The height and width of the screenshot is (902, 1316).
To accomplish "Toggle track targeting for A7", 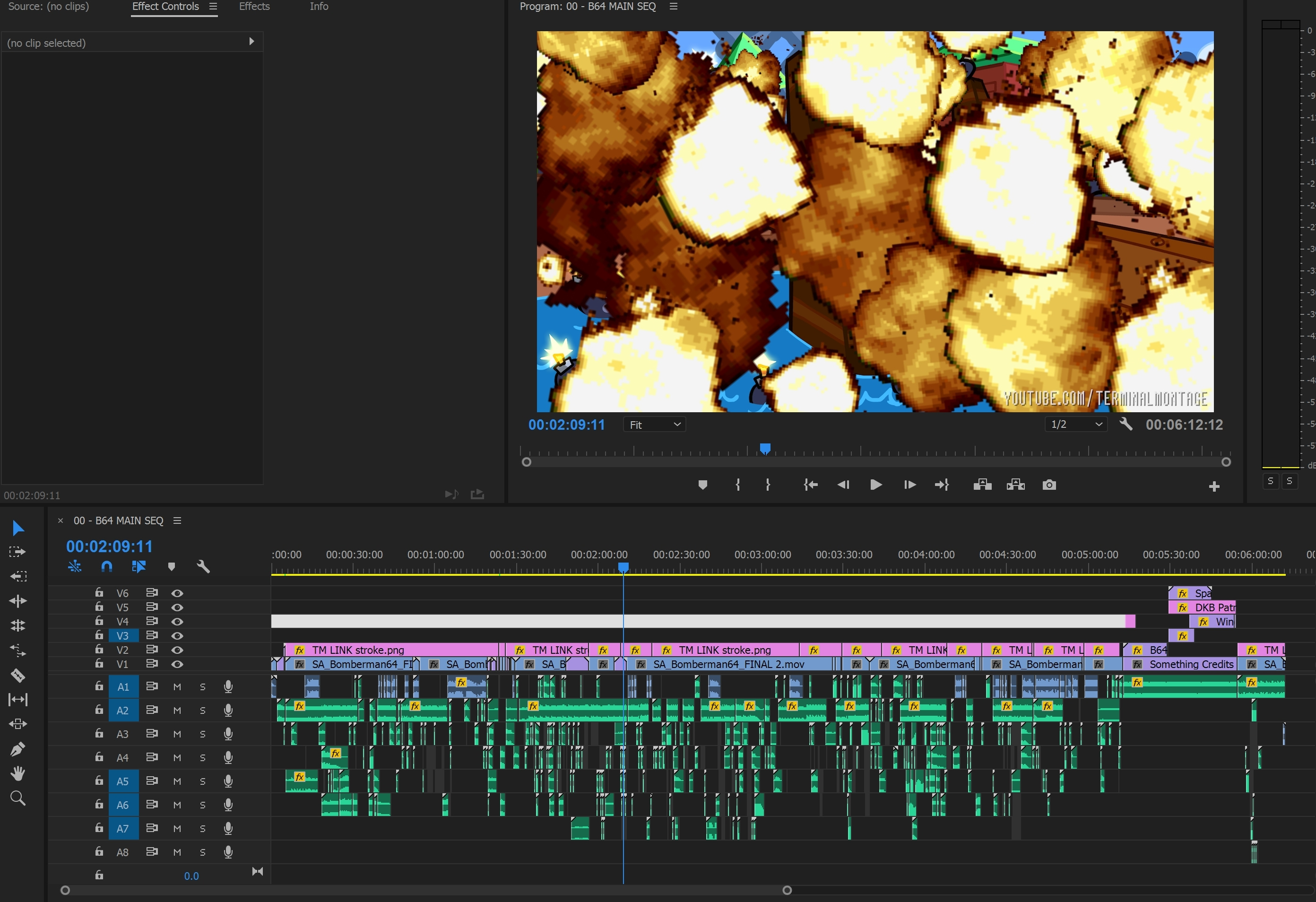I will click(x=123, y=828).
